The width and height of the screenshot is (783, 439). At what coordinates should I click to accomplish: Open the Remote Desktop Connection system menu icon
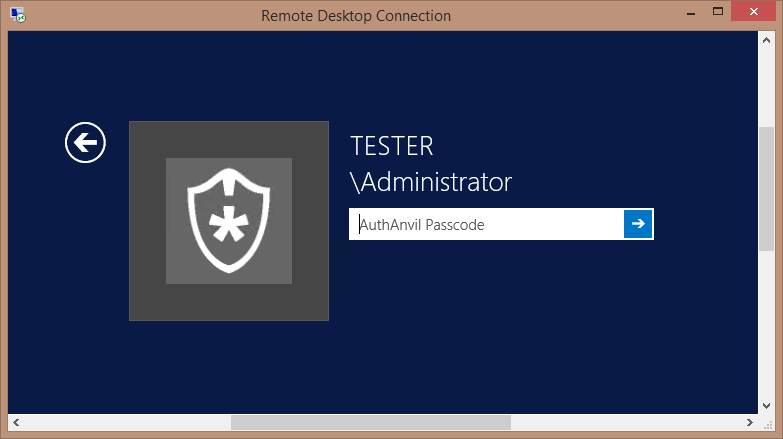[18, 15]
